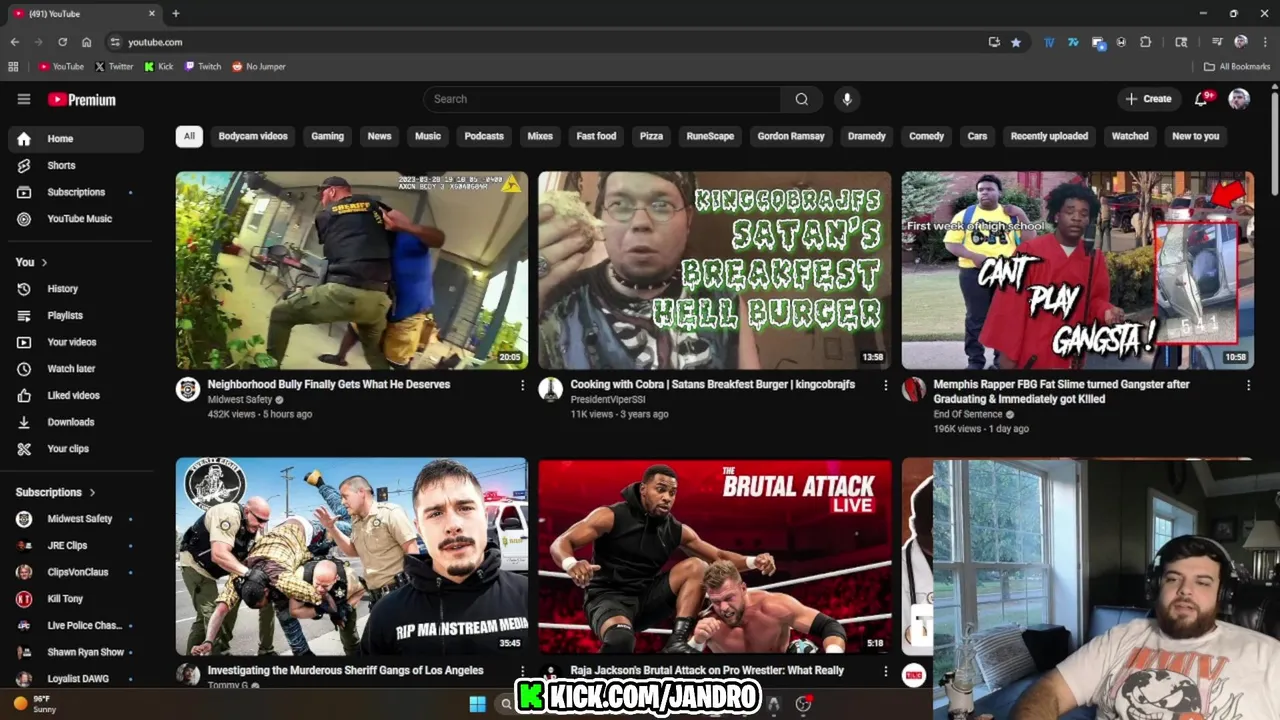Open JRE Clips subscription channel
1280x720 pixels.
coord(76,546)
